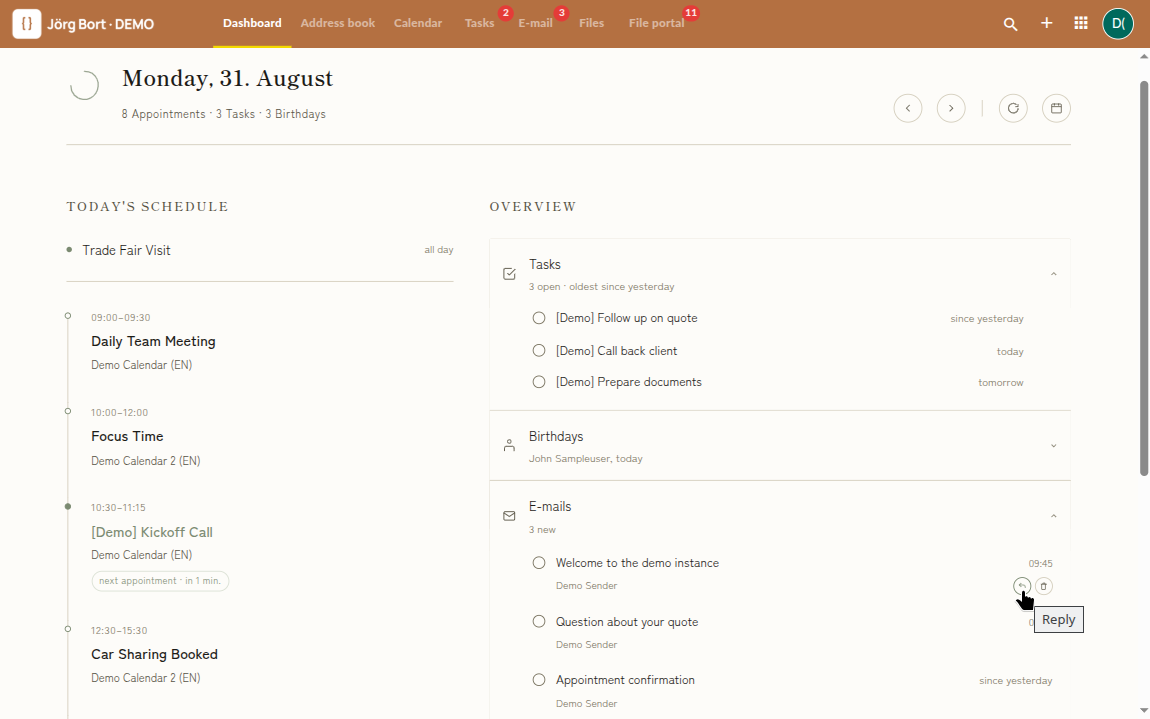Check off Call back client task

click(539, 351)
